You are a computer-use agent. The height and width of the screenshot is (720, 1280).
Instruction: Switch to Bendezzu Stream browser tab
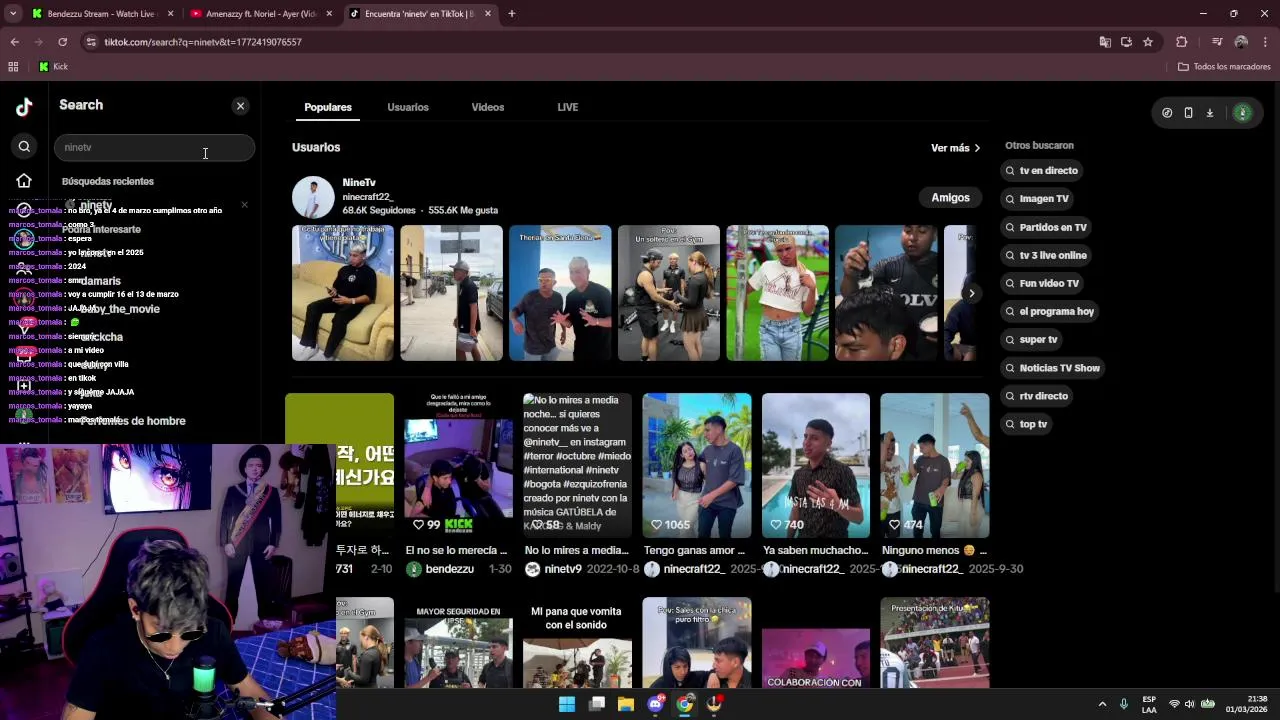coord(101,14)
